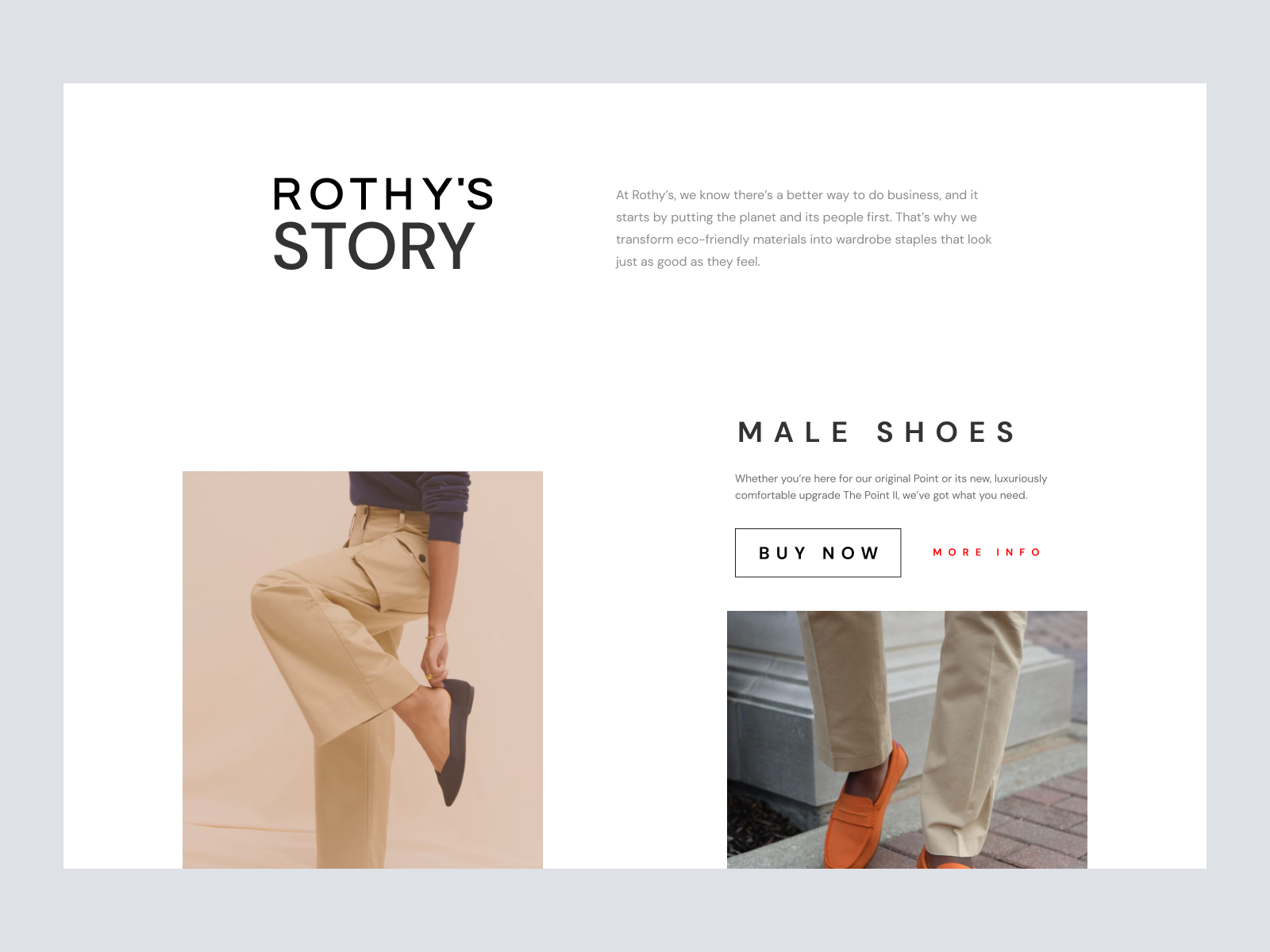
Task: Click the BUY NOW button
Action: coord(818,553)
